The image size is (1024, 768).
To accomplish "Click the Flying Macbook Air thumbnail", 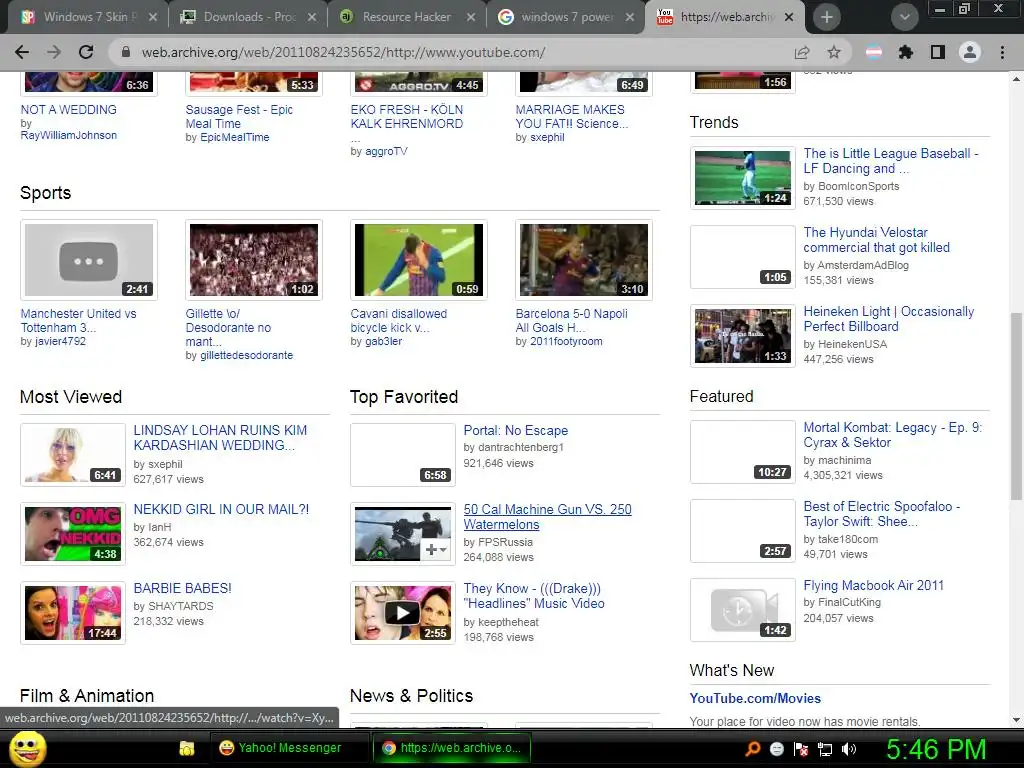I will pyautogui.click(x=743, y=609).
